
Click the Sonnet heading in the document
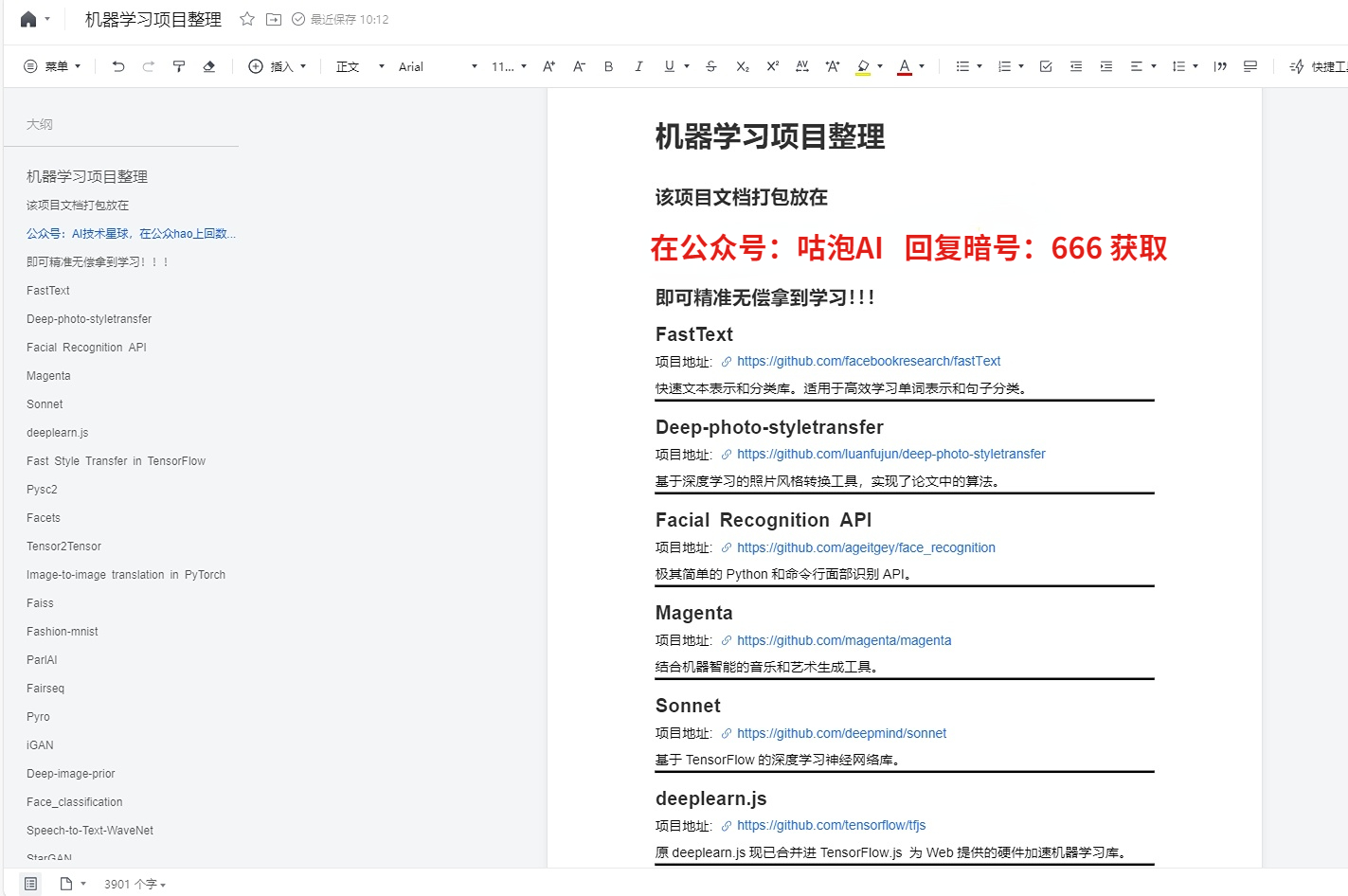[x=688, y=706]
